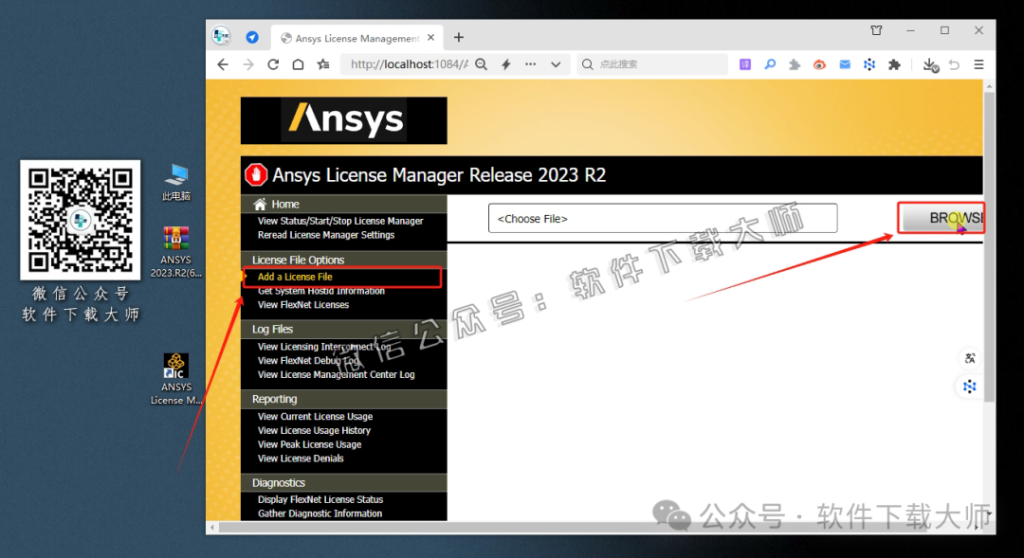Open Reread License Manager Settings

[x=326, y=235]
